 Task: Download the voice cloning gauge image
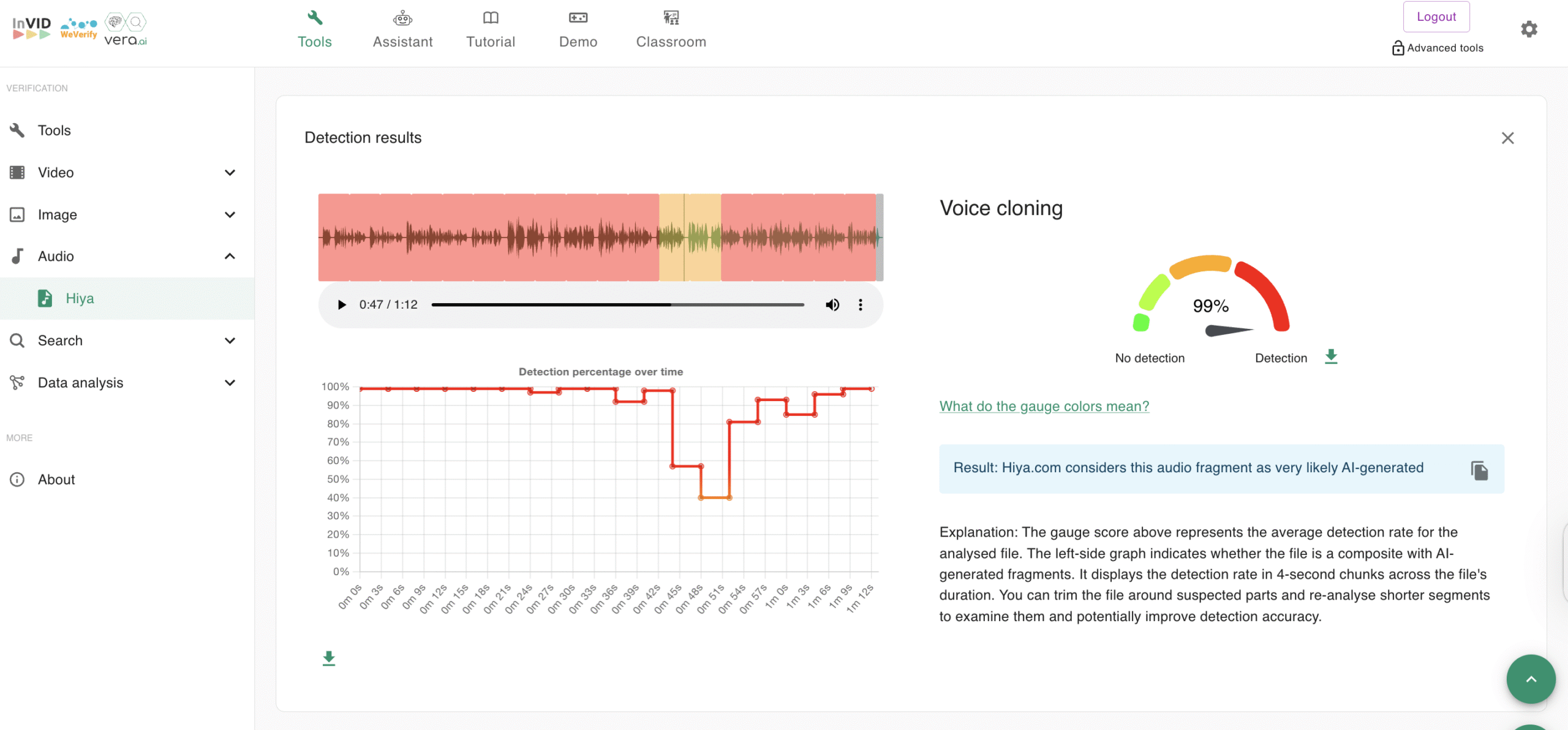coord(1331,356)
